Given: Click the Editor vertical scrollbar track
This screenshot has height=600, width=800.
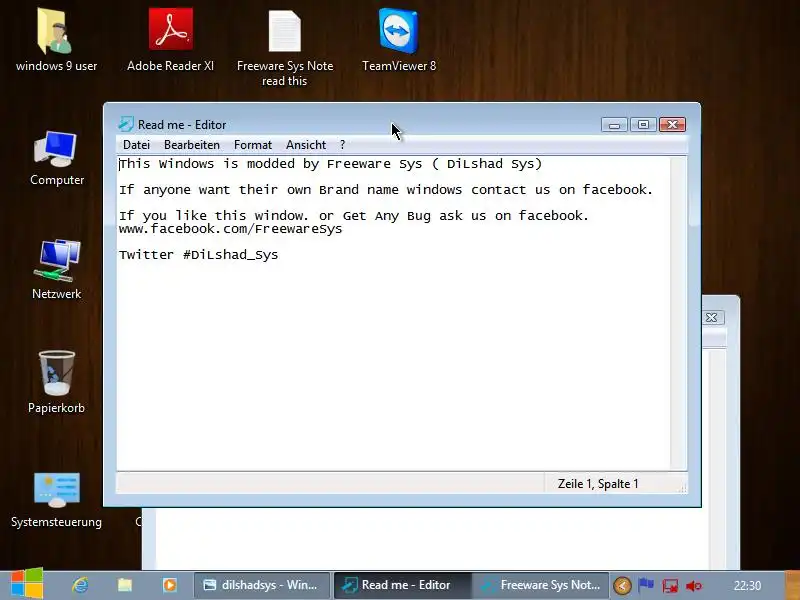Looking at the screenshot, I should point(679,312).
